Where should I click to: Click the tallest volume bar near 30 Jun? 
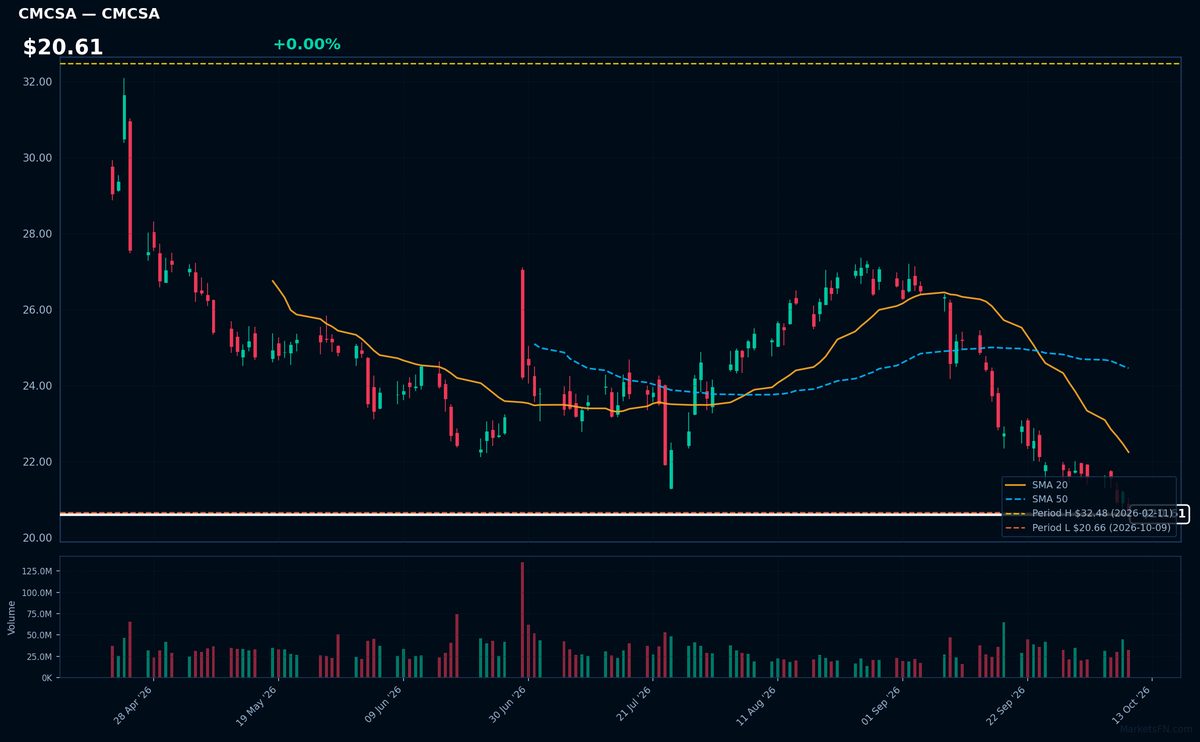pyautogui.click(x=522, y=620)
